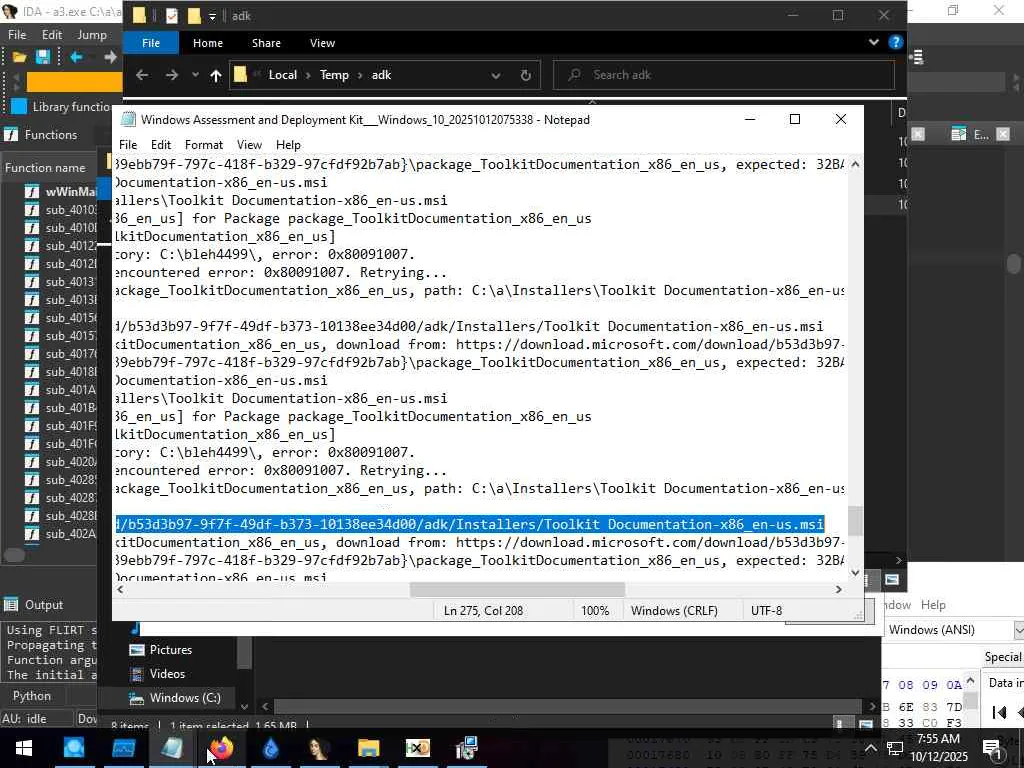Screen dimensions: 1024x768
Task: Open Explorer address bar history dropdown
Action: pyautogui.click(x=496, y=75)
